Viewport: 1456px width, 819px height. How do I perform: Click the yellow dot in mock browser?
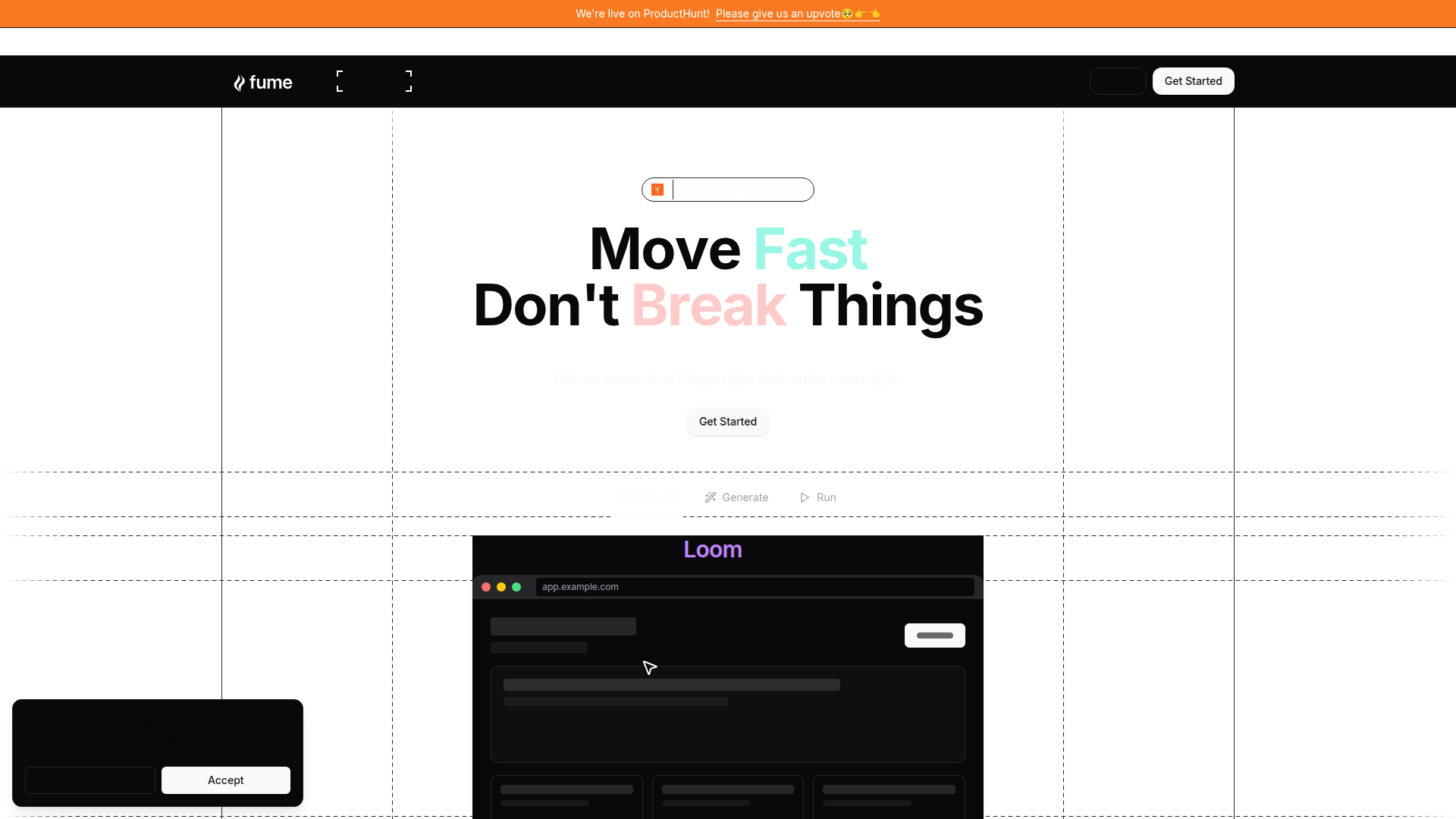click(x=501, y=587)
